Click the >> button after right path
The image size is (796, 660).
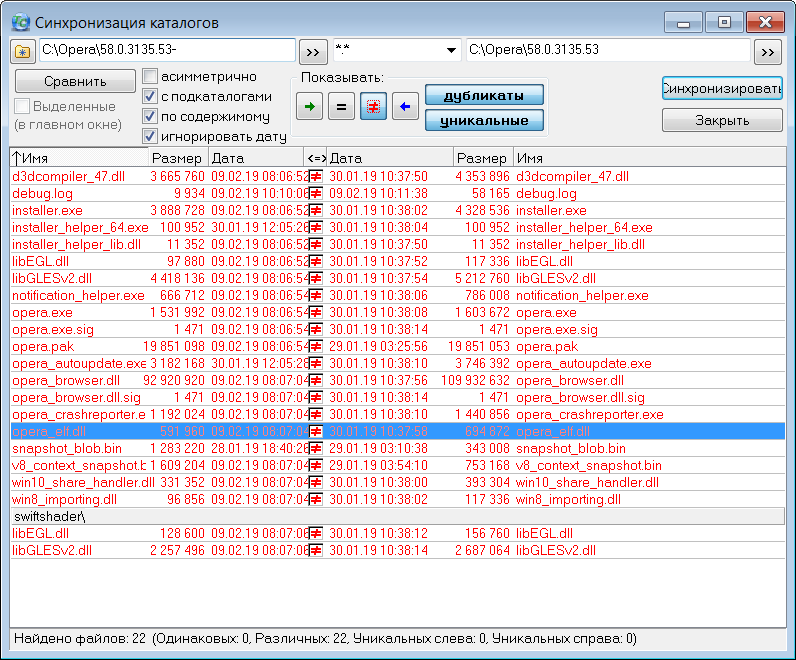coord(768,52)
